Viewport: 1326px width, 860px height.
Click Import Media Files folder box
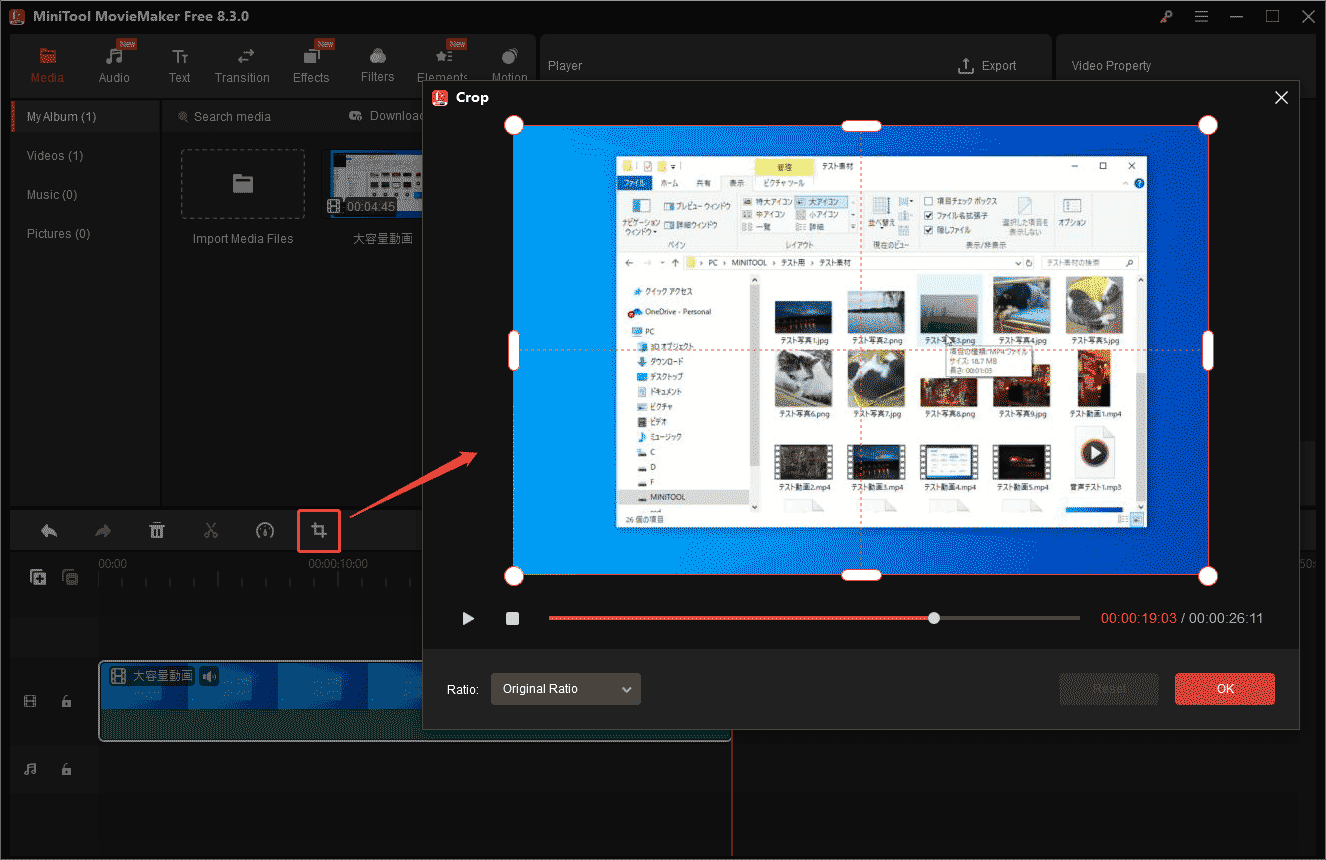click(x=243, y=185)
